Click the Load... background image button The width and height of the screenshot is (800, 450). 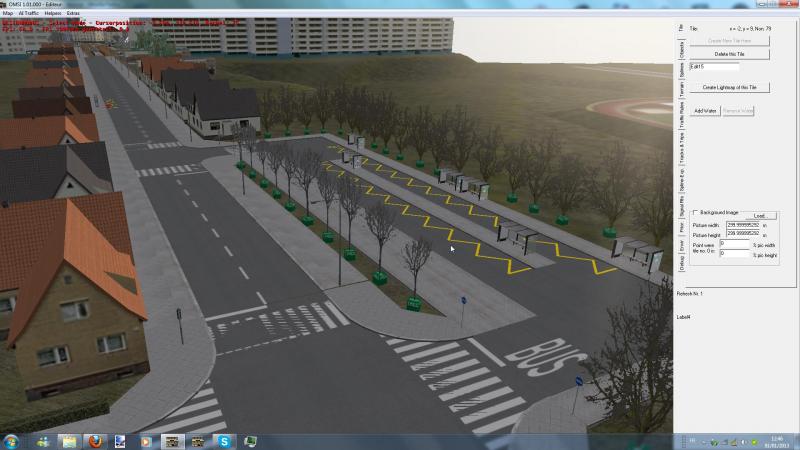[x=760, y=216]
